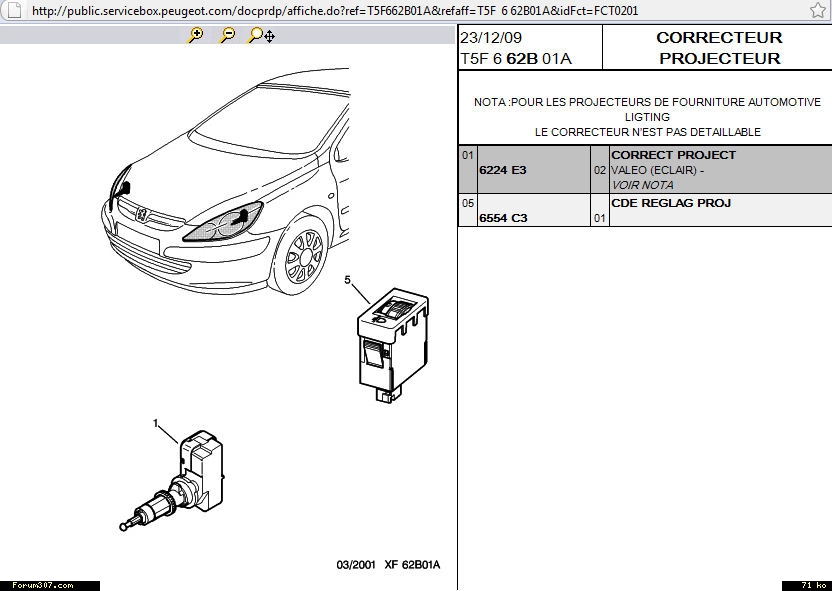Click the zoom out magnifier icon
Viewport: 832px width, 591px height.
227,35
